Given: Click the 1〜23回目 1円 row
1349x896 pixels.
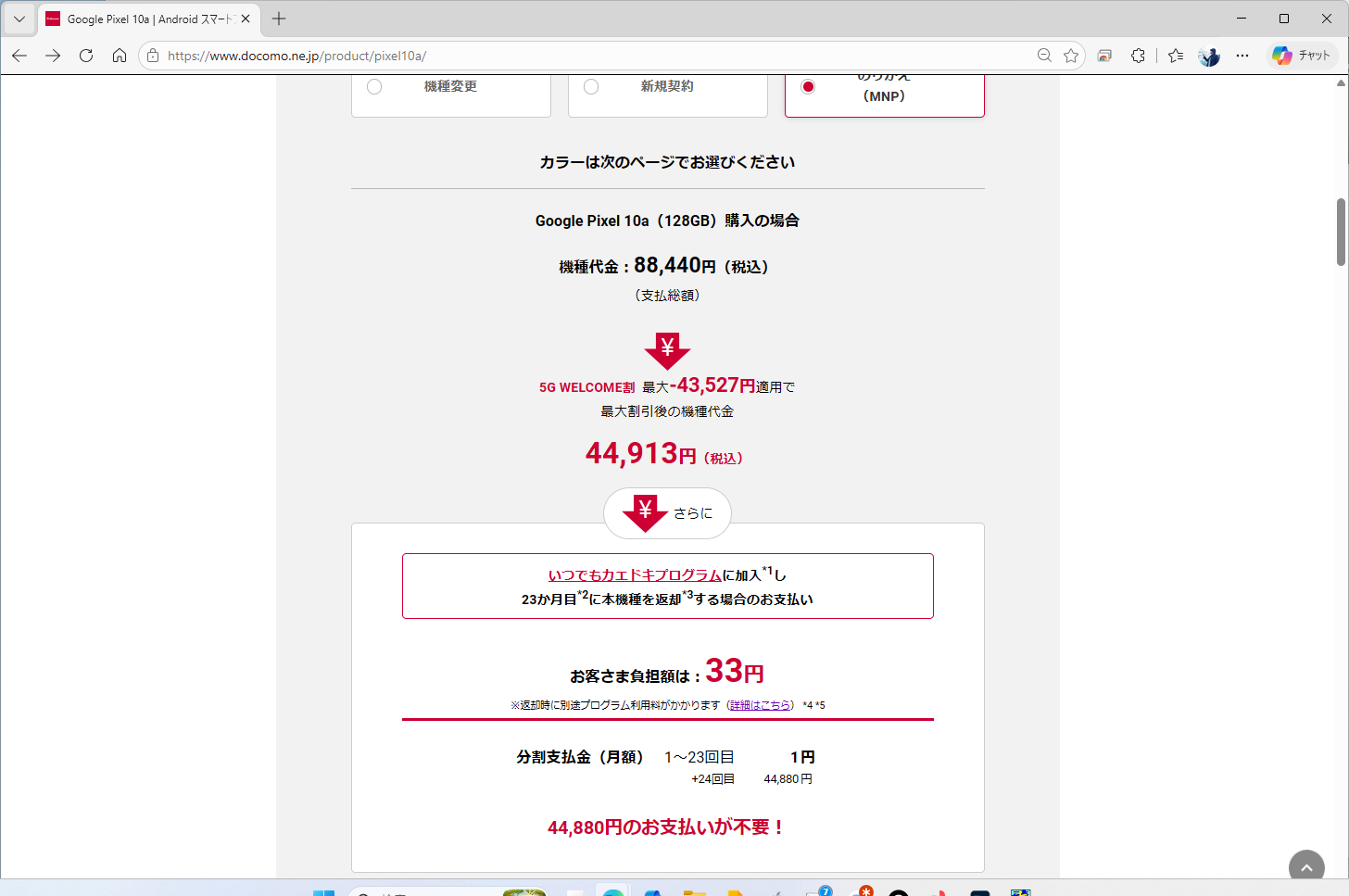Looking at the screenshot, I should click(x=739, y=757).
